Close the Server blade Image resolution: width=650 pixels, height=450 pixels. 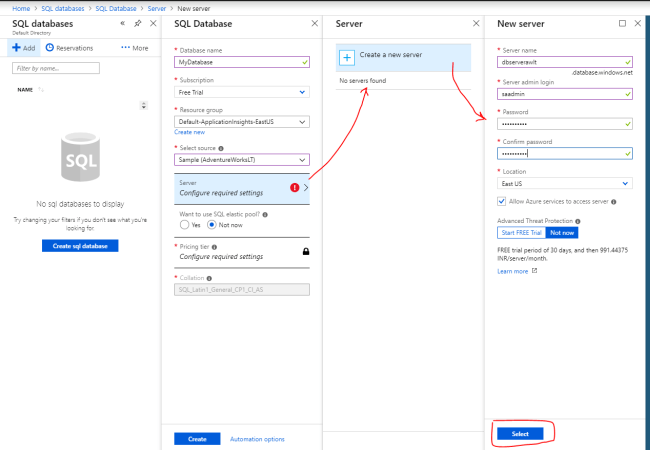click(476, 23)
